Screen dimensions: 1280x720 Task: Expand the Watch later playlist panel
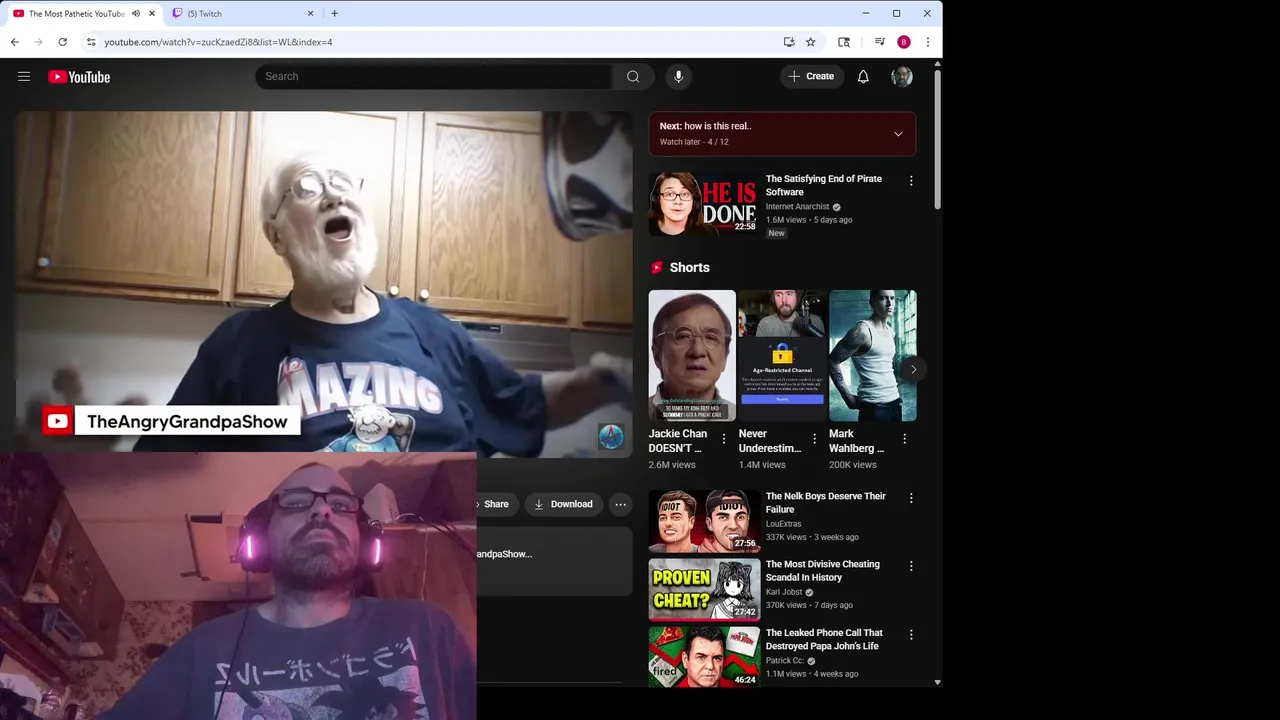(897, 134)
